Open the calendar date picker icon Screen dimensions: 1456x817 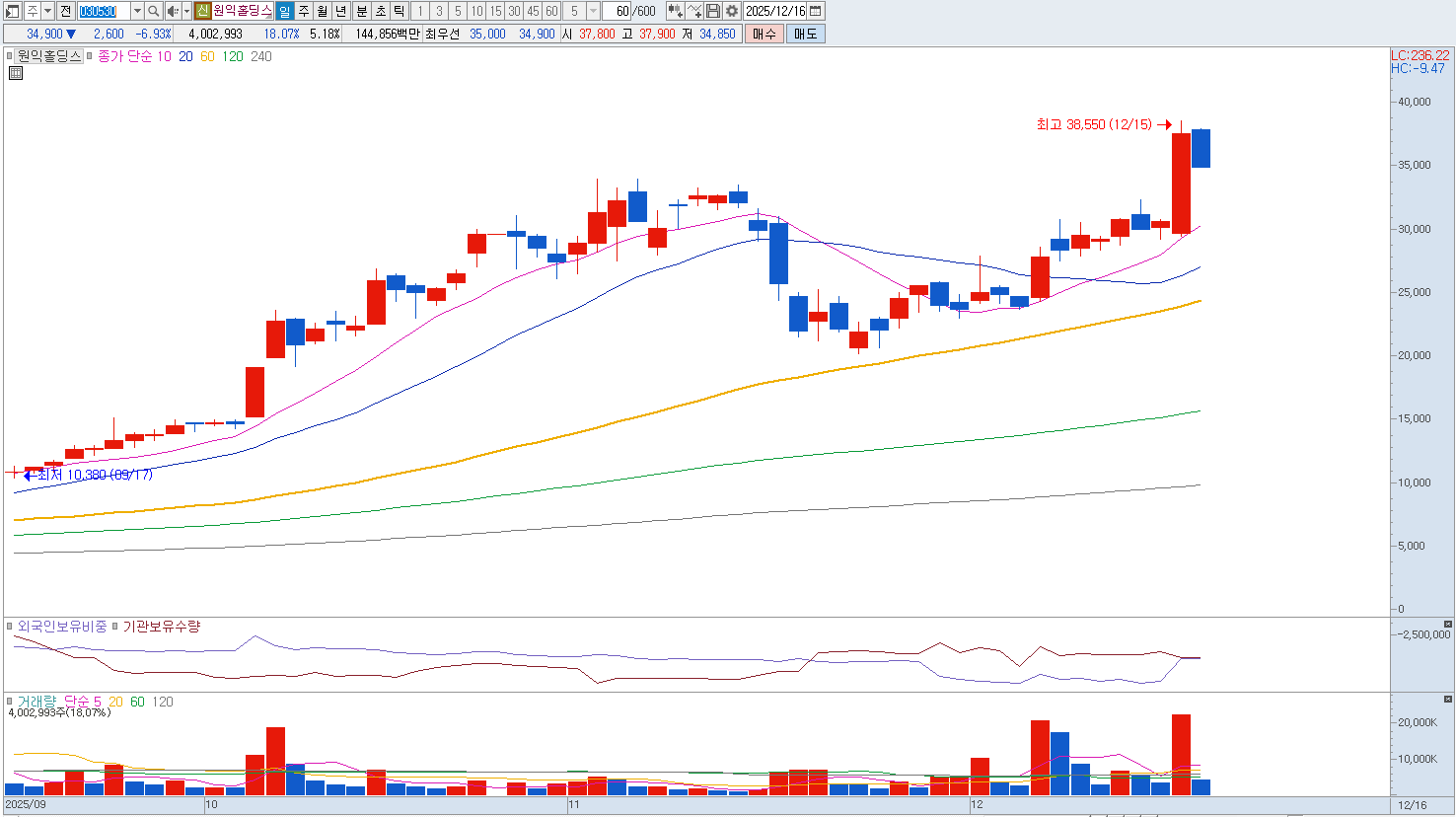tap(816, 11)
